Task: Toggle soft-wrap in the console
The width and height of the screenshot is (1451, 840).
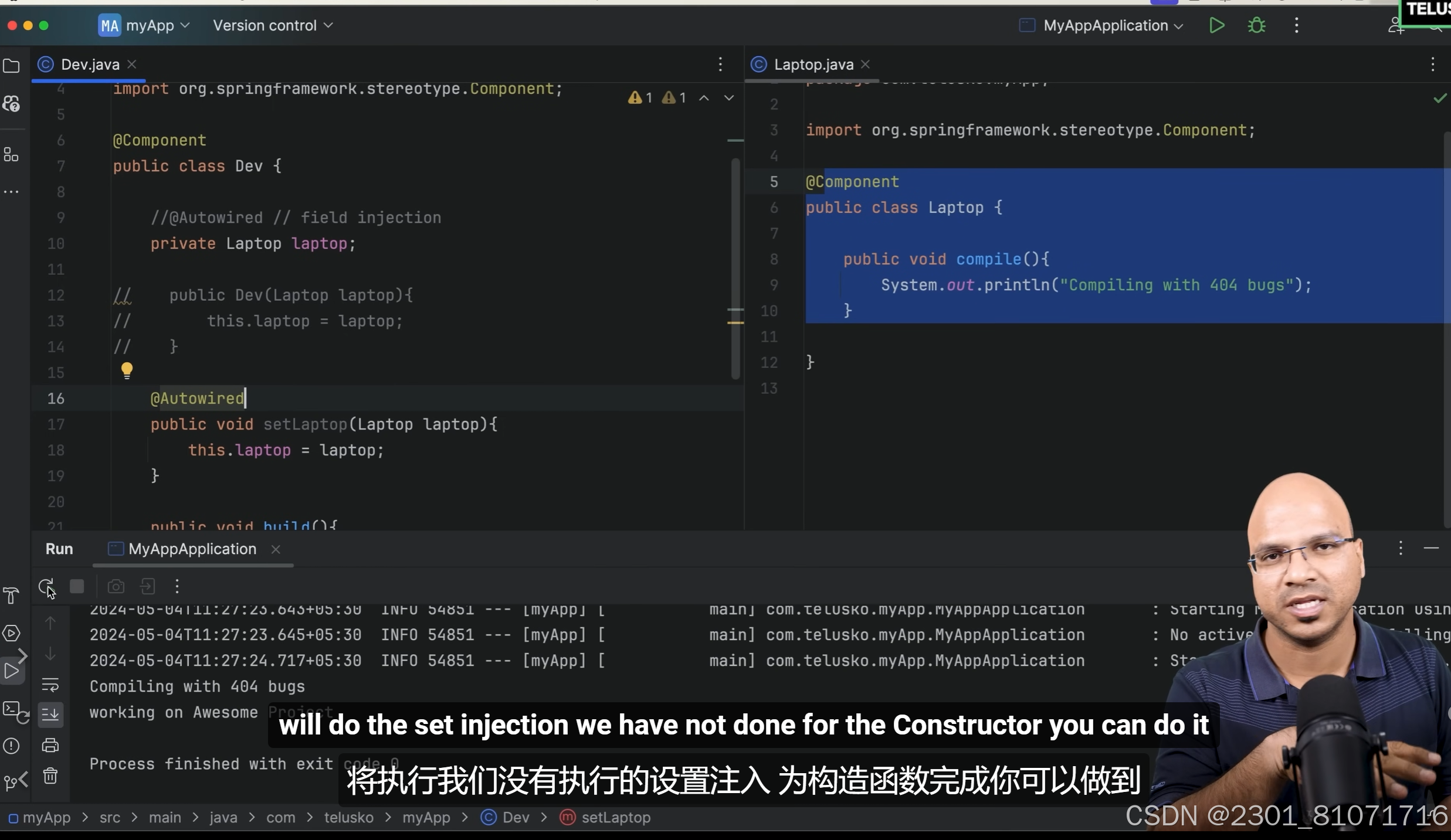Action: tap(50, 684)
